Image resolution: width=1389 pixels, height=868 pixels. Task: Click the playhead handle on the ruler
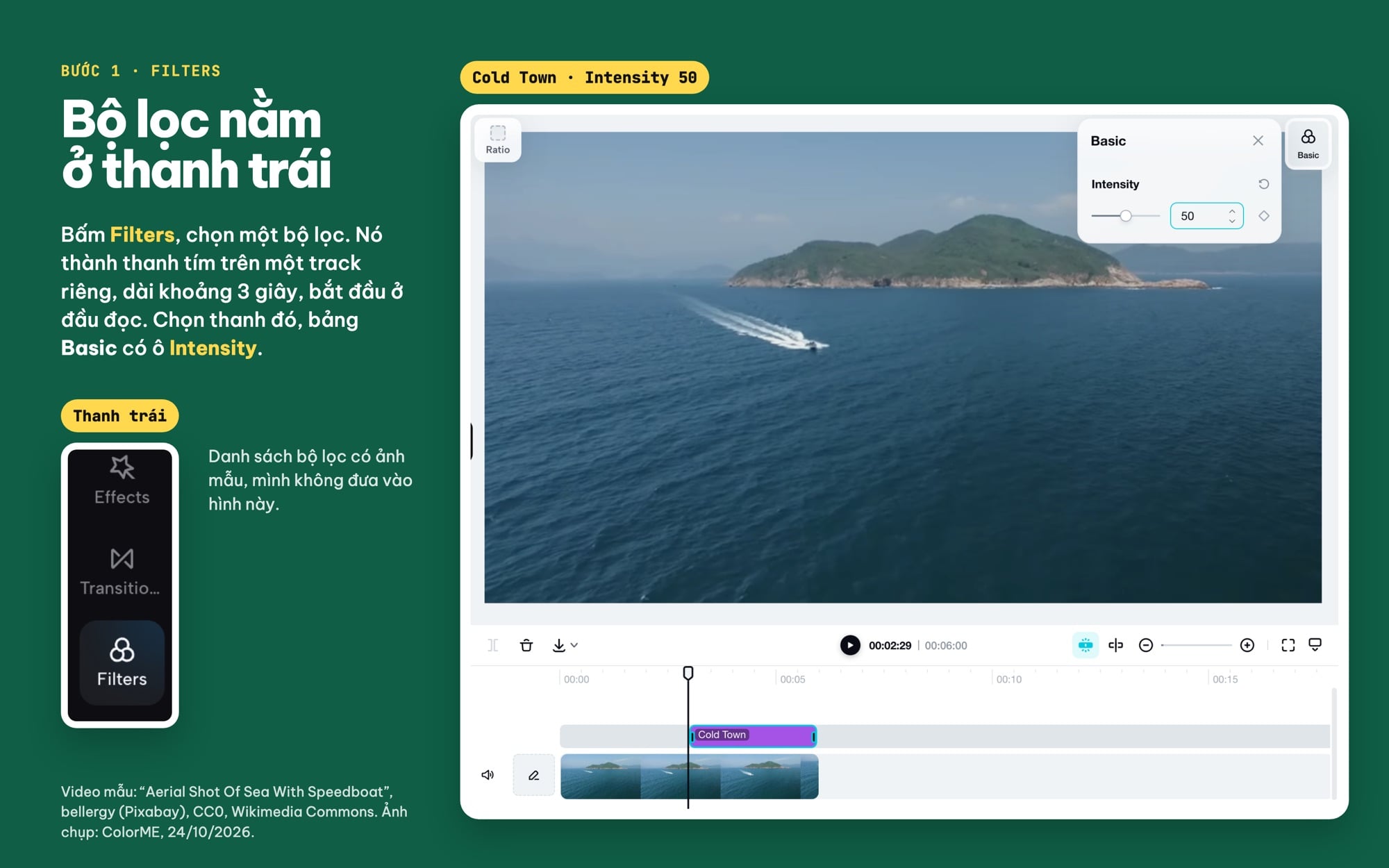[x=688, y=673]
